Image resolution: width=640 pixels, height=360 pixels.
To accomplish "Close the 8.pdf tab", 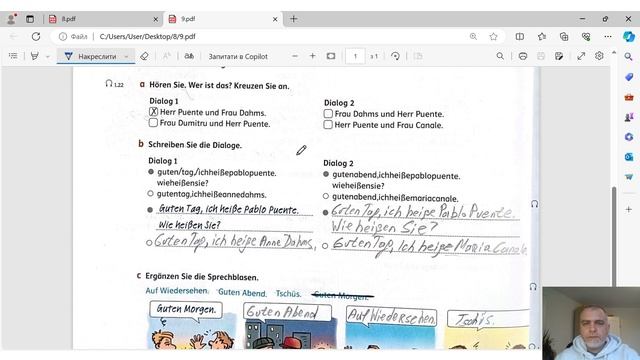I will tap(156, 19).
